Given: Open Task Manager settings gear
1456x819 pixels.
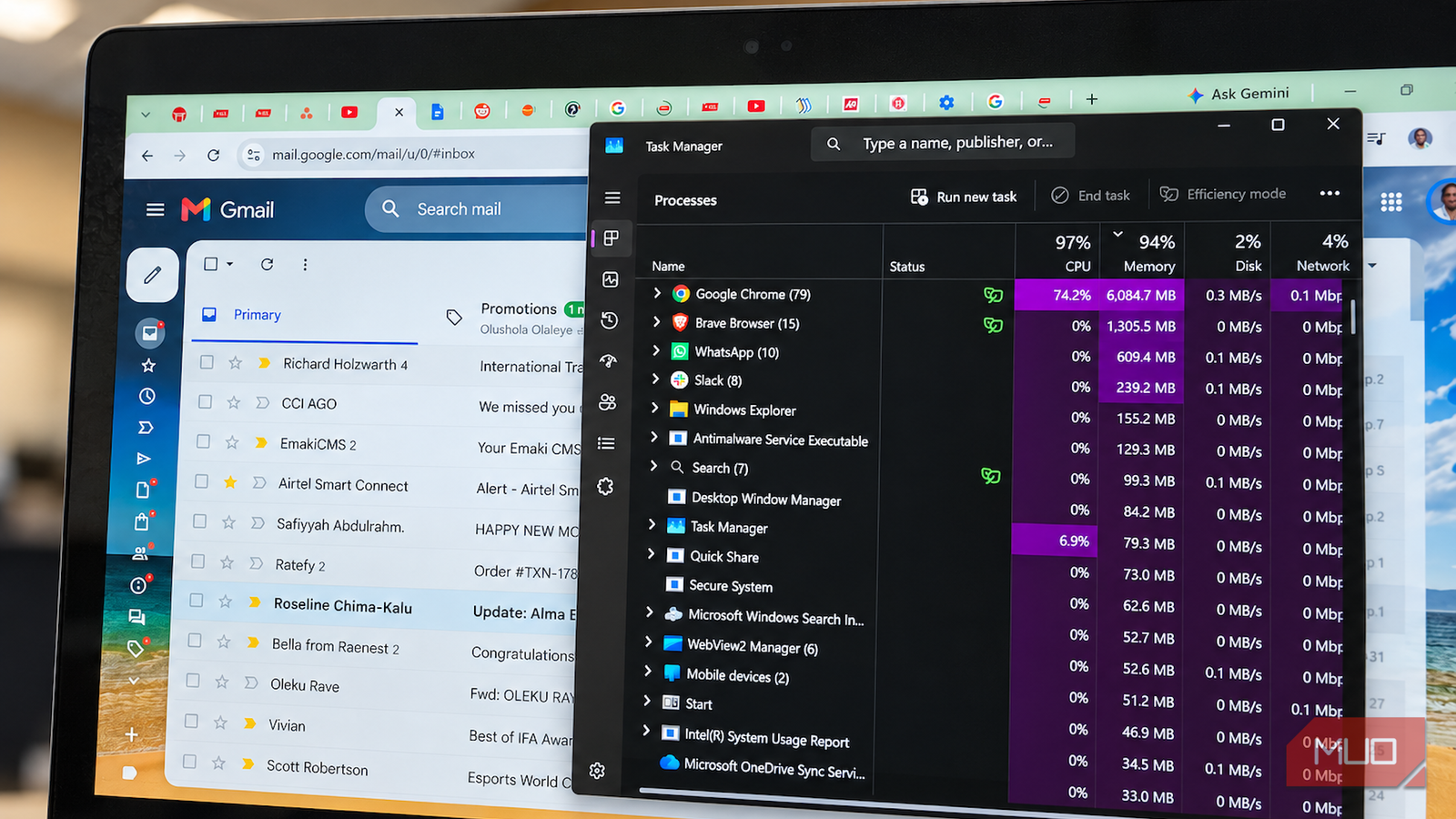Looking at the screenshot, I should tap(597, 771).
